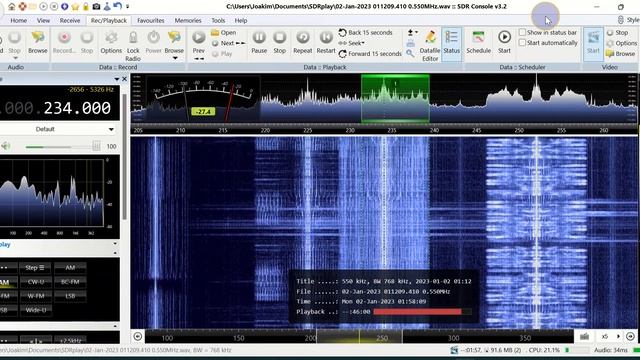This screenshot has height=360, width=640.
Task: Open the add marker dropdown icon above the magnifier
Action: [x=413, y=32]
